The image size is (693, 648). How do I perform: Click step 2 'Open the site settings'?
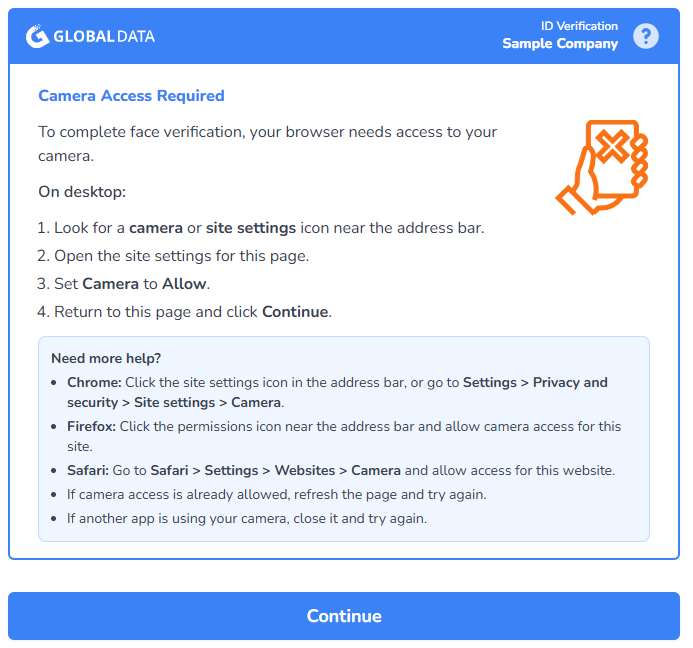pos(173,256)
